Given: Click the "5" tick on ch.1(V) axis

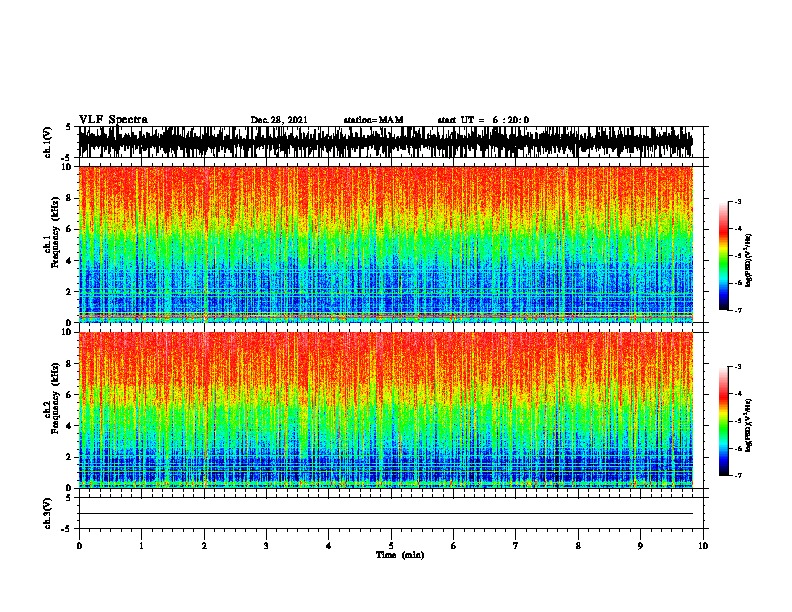Looking at the screenshot, I should click(x=69, y=127).
